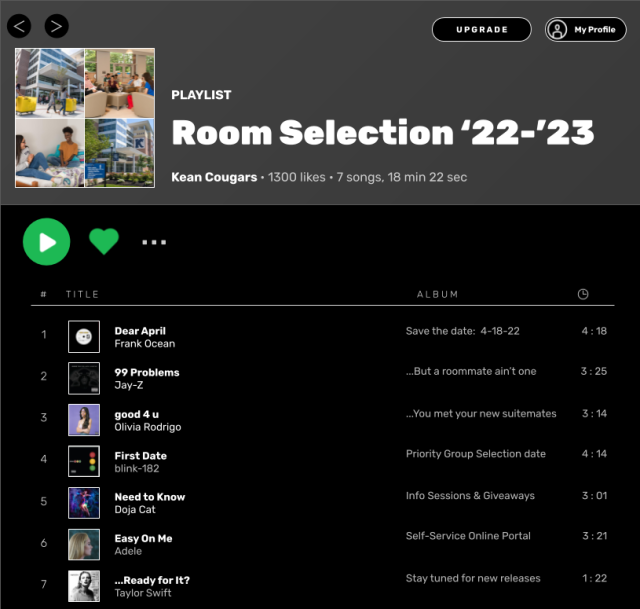
Task: Click track number 1
Action: point(43,335)
